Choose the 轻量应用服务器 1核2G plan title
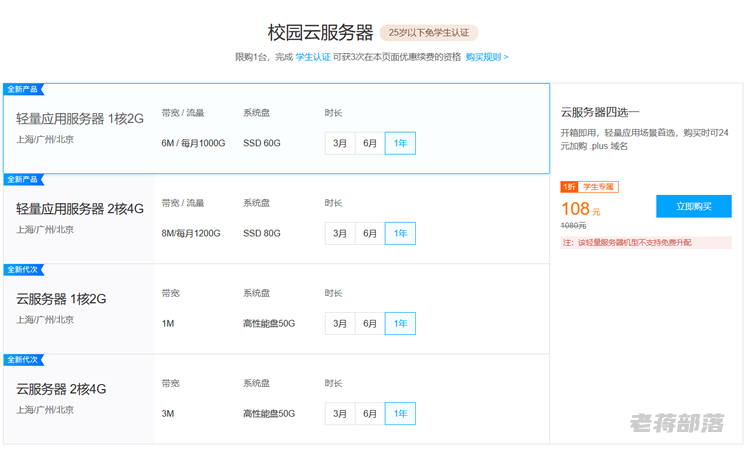The image size is (748, 449). point(80,119)
